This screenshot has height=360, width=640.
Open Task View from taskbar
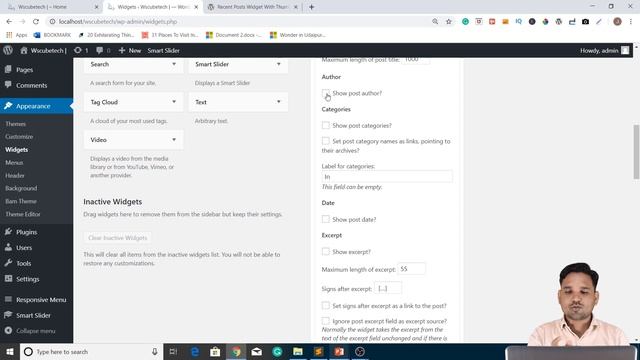tap(173, 351)
